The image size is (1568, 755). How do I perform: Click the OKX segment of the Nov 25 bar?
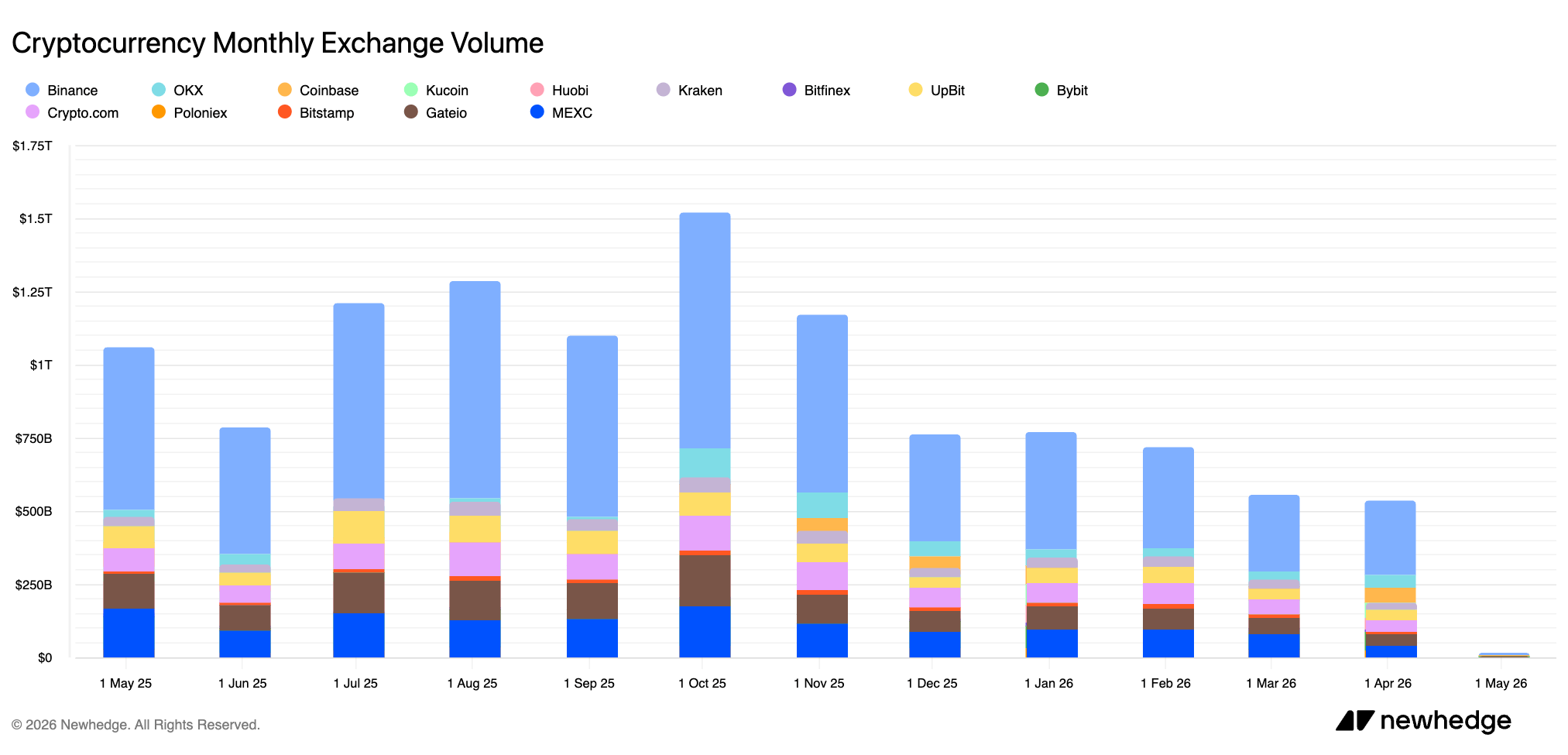click(x=822, y=506)
